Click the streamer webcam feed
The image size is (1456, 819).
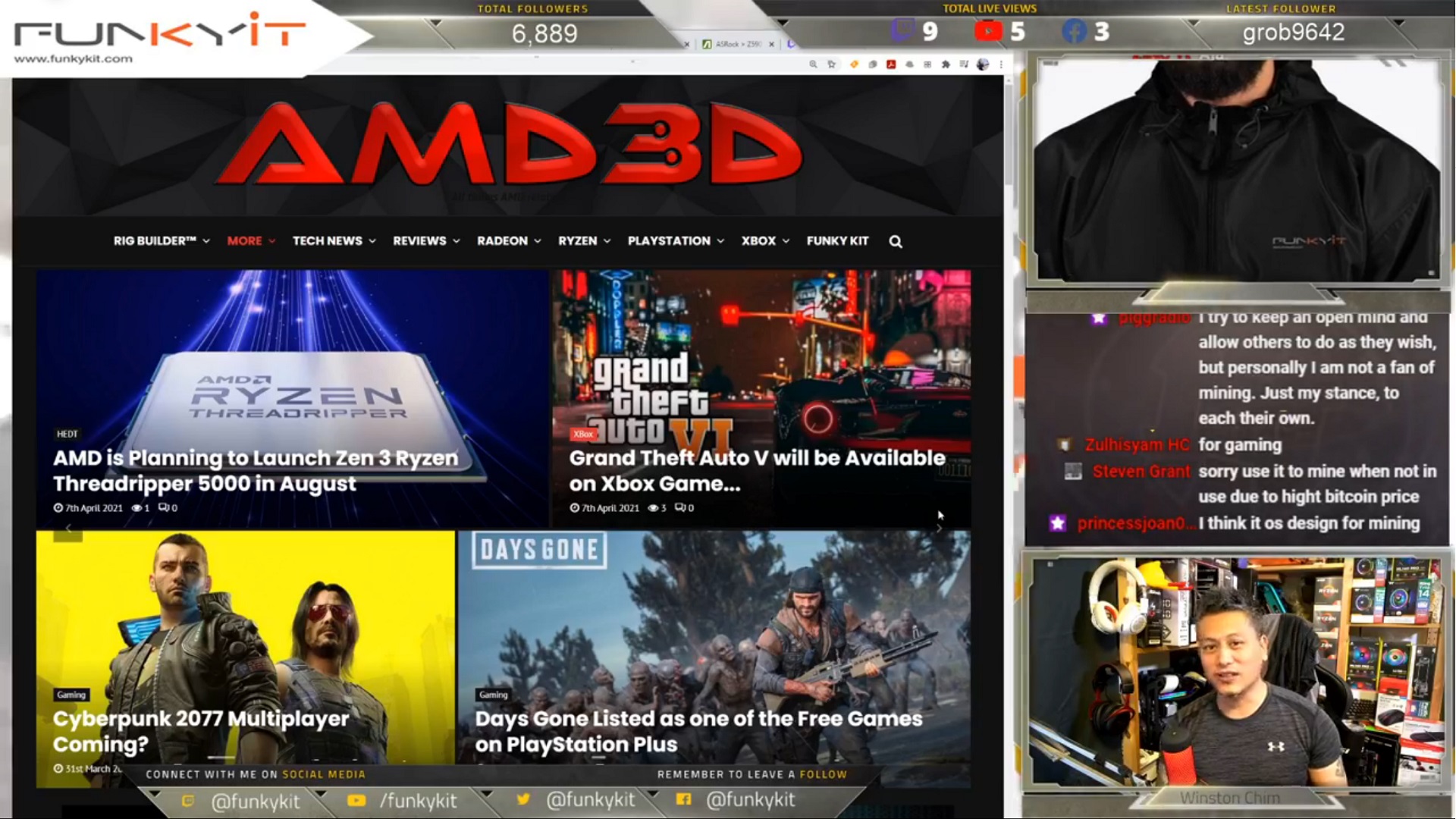(1236, 671)
